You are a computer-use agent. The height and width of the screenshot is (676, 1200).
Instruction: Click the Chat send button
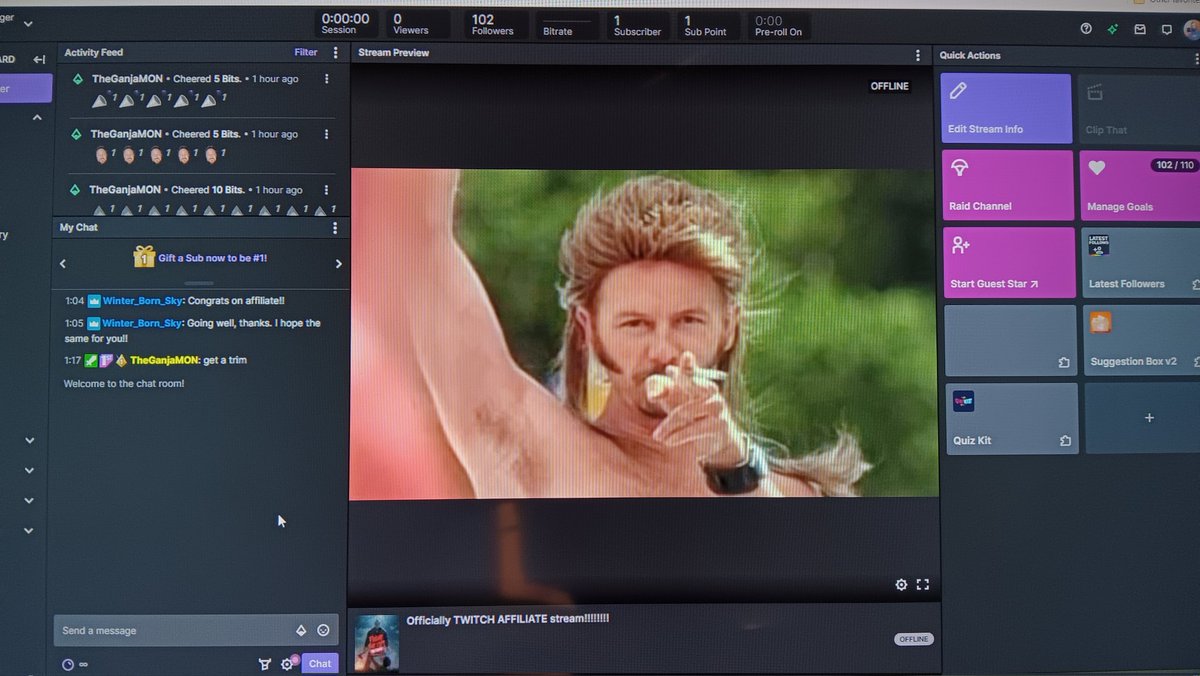(320, 664)
